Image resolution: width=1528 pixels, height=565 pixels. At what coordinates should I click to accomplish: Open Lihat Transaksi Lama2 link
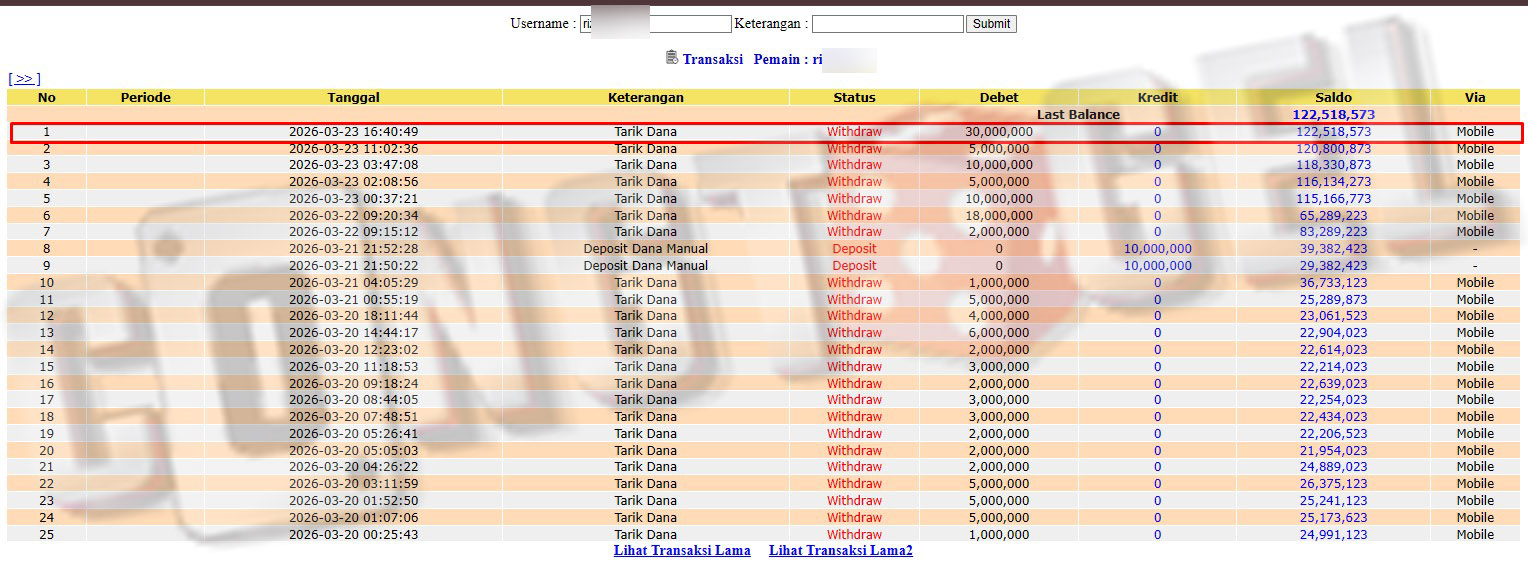[x=841, y=550]
